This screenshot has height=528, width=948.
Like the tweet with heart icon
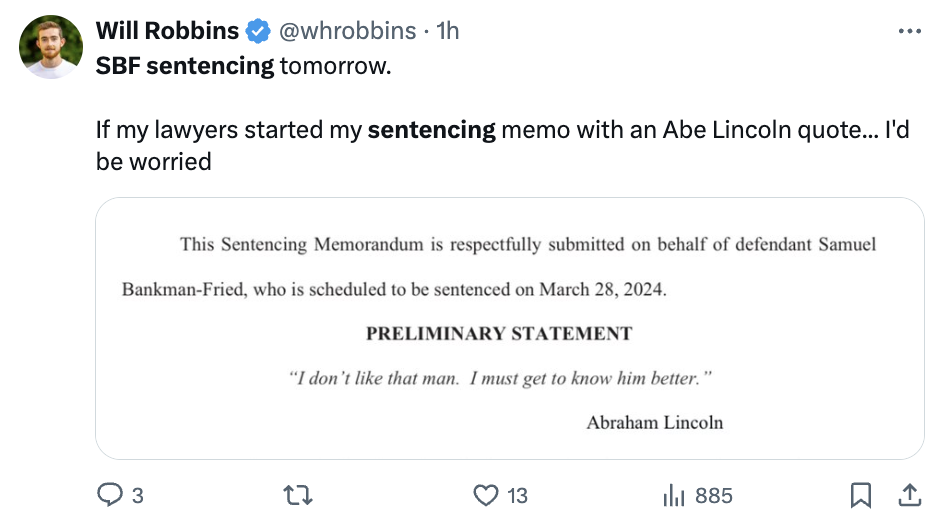[485, 495]
